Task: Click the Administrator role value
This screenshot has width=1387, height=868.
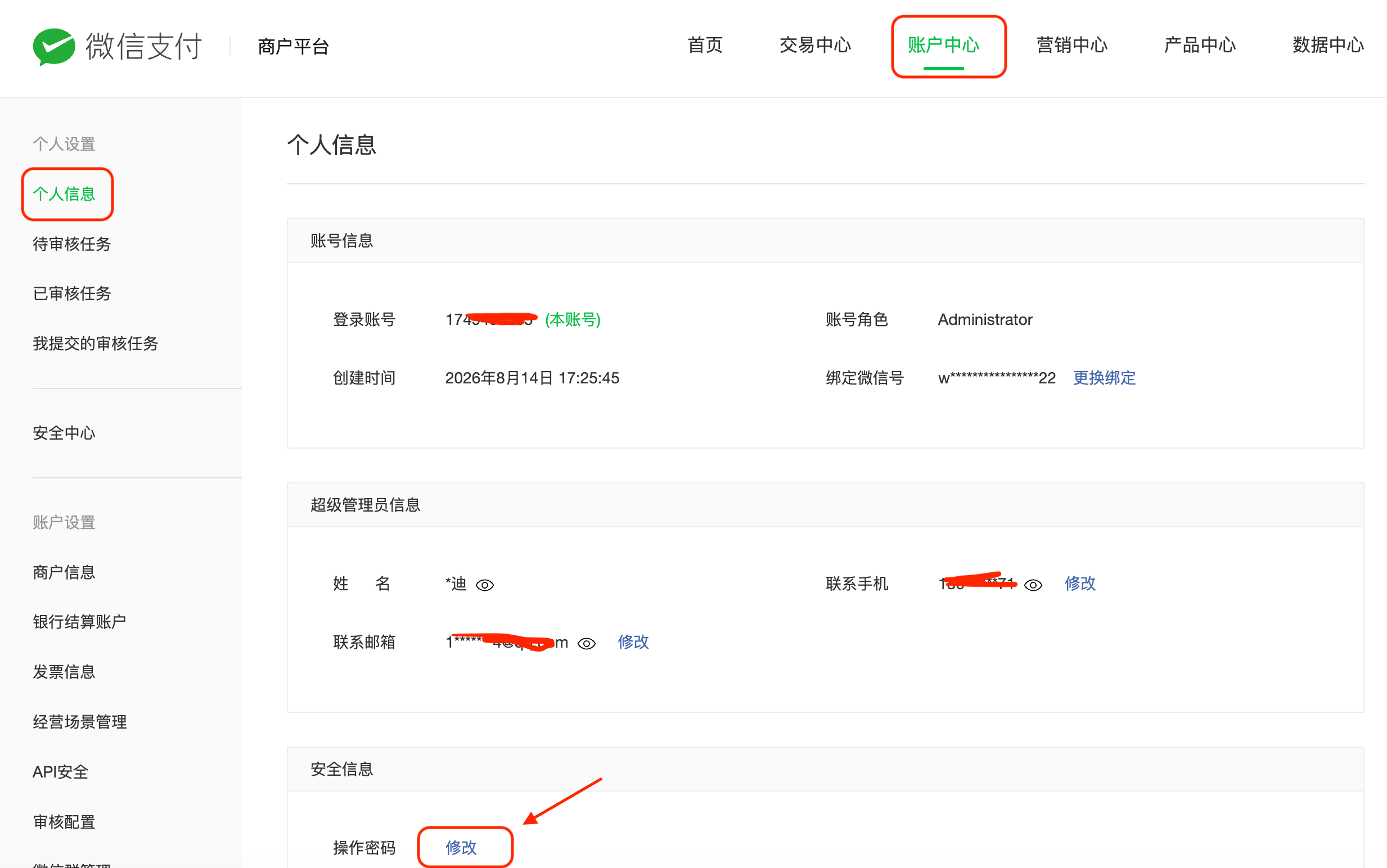Action: click(x=984, y=319)
